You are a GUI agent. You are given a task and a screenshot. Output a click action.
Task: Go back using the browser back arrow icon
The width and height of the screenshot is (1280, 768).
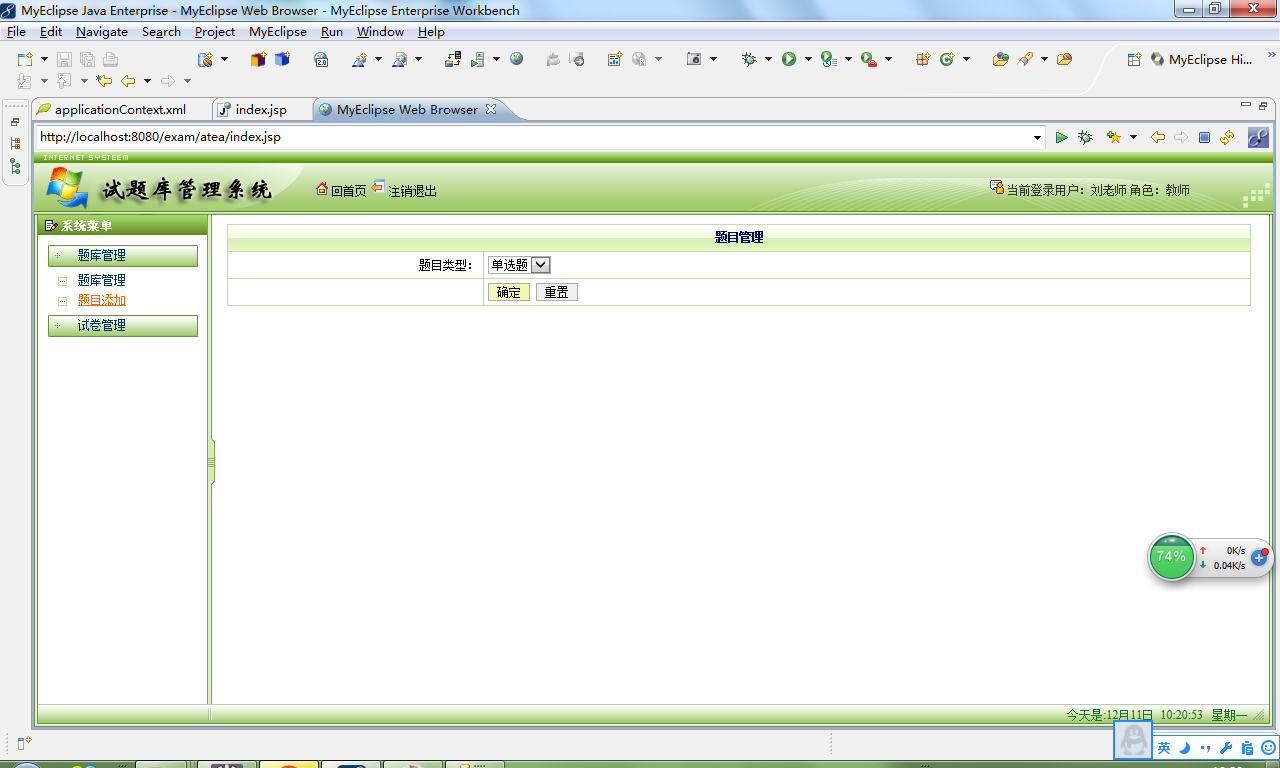click(x=1157, y=138)
